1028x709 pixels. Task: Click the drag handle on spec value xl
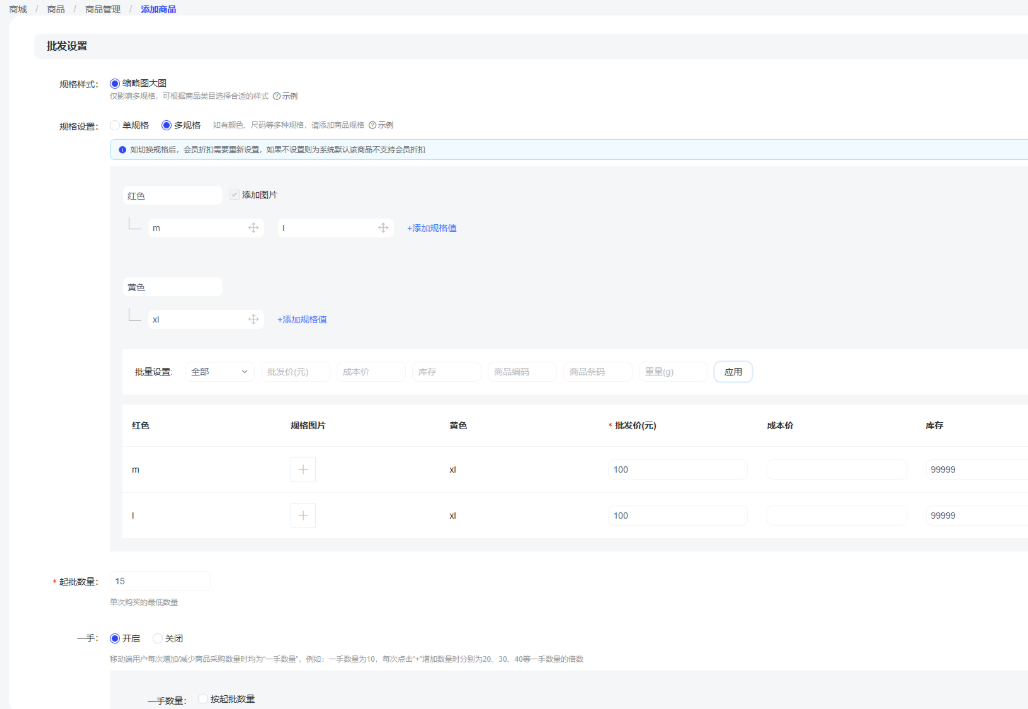coord(254,320)
